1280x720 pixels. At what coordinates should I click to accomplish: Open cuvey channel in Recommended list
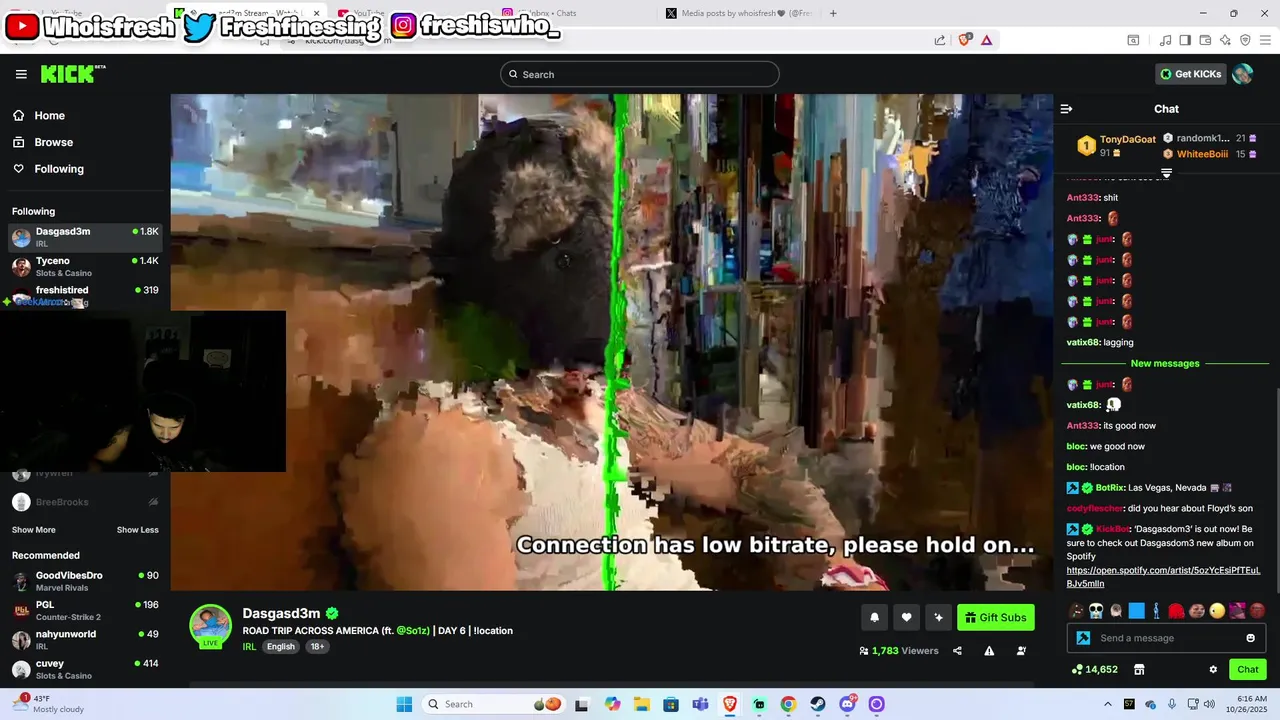coord(84,669)
